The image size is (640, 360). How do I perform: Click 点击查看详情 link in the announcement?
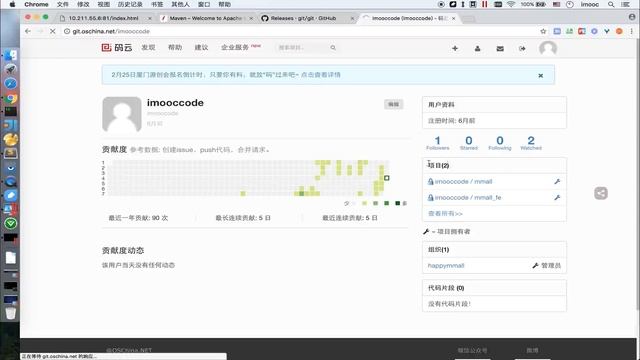point(321,75)
